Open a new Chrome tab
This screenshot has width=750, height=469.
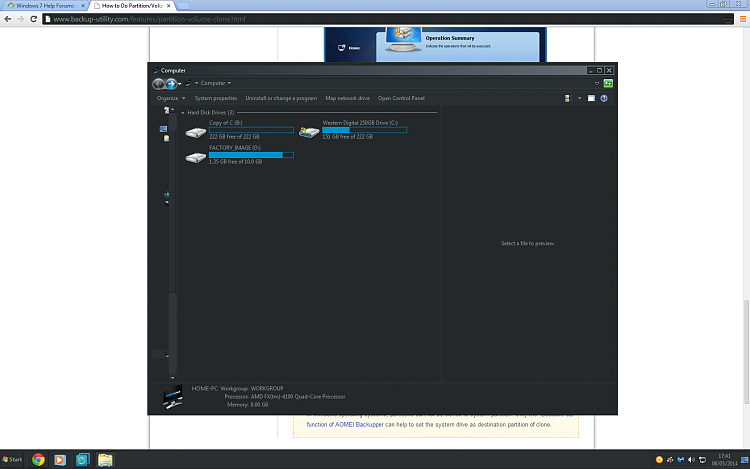(x=183, y=6)
